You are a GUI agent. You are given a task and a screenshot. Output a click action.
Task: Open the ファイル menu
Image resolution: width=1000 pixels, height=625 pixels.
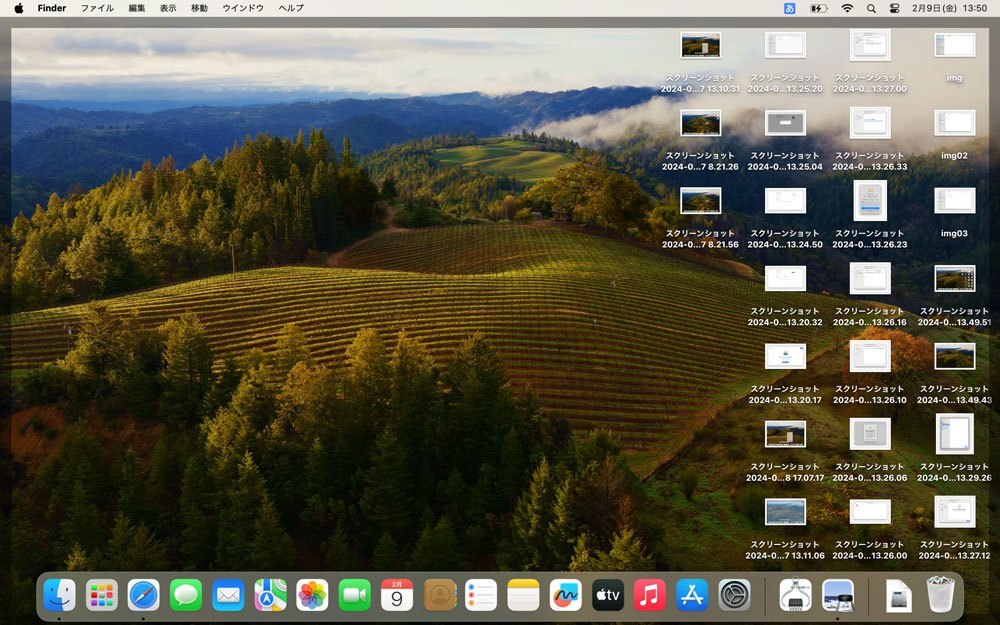pos(97,8)
